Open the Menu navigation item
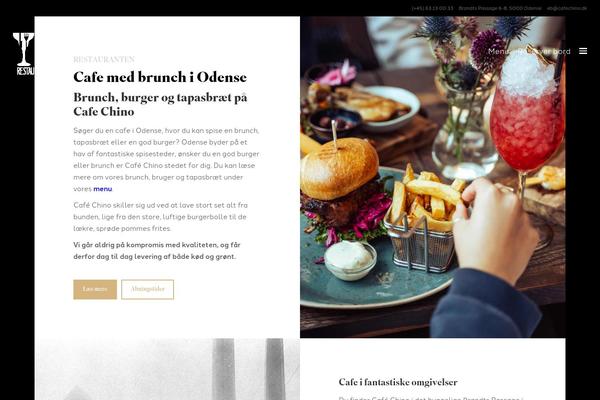600x400 pixels. 499,51
